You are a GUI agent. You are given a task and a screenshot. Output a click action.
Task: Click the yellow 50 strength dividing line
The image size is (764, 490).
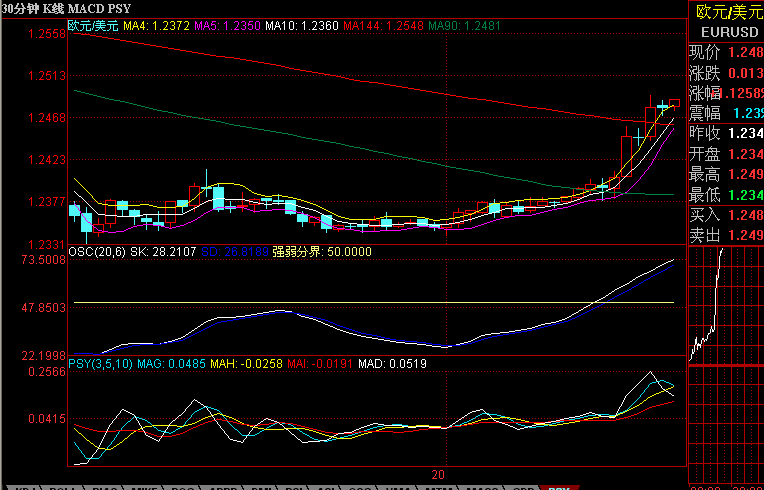click(374, 302)
